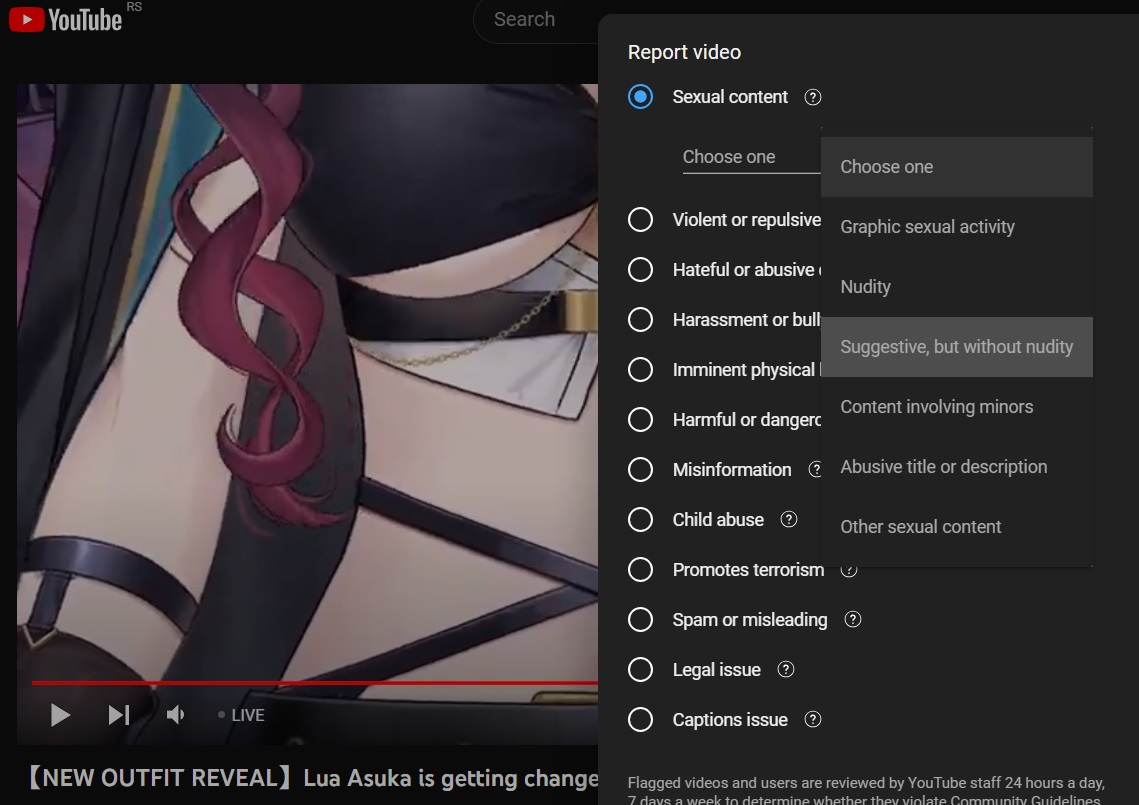This screenshot has width=1139, height=805.
Task: Open help icon beside Child abuse
Action: tap(789, 519)
